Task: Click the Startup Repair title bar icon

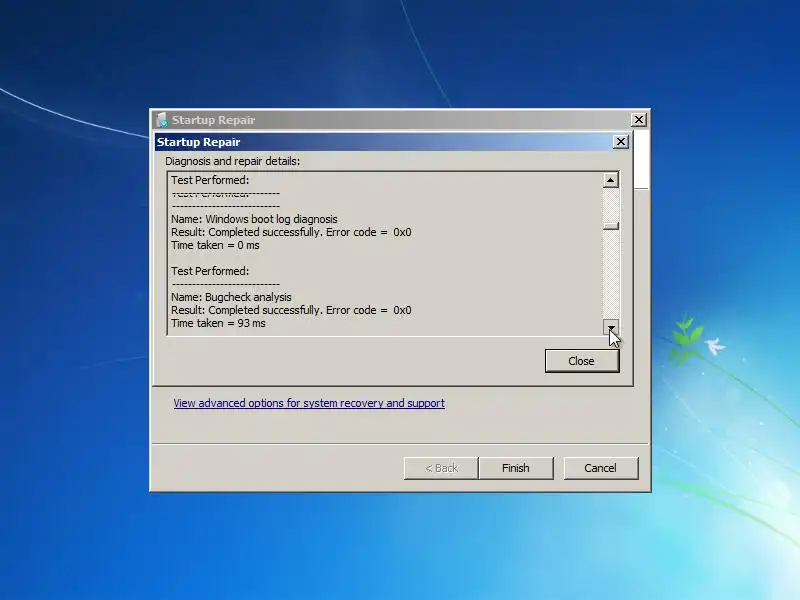Action: pos(162,120)
